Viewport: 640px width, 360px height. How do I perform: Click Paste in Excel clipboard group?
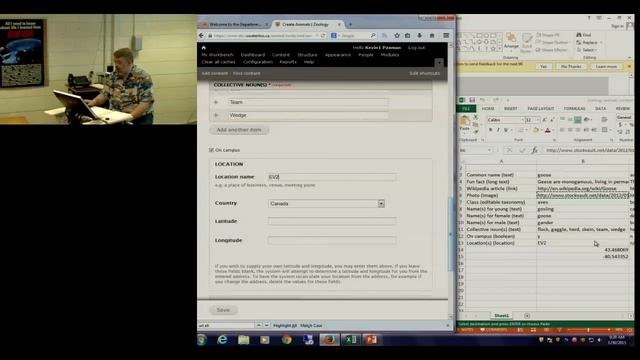pos(465,124)
